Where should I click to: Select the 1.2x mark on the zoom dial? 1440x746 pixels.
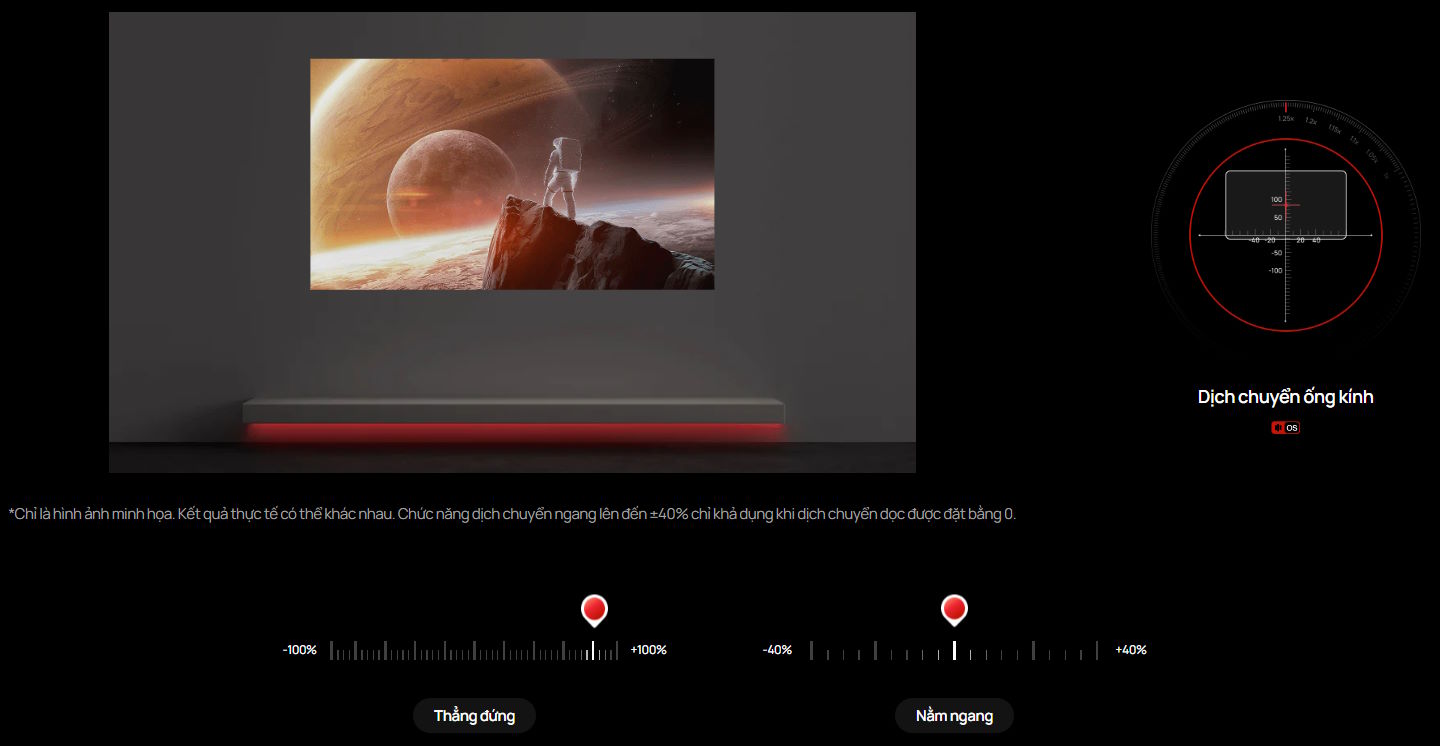click(1311, 121)
